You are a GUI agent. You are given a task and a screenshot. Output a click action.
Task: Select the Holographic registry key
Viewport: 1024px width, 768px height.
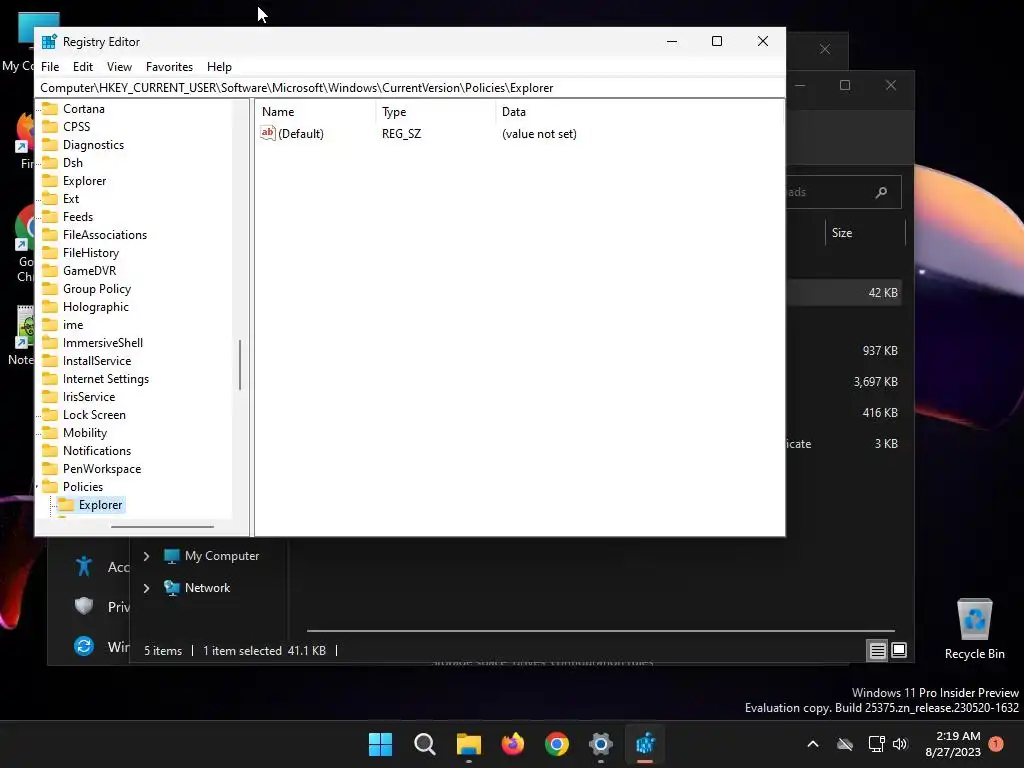point(95,307)
